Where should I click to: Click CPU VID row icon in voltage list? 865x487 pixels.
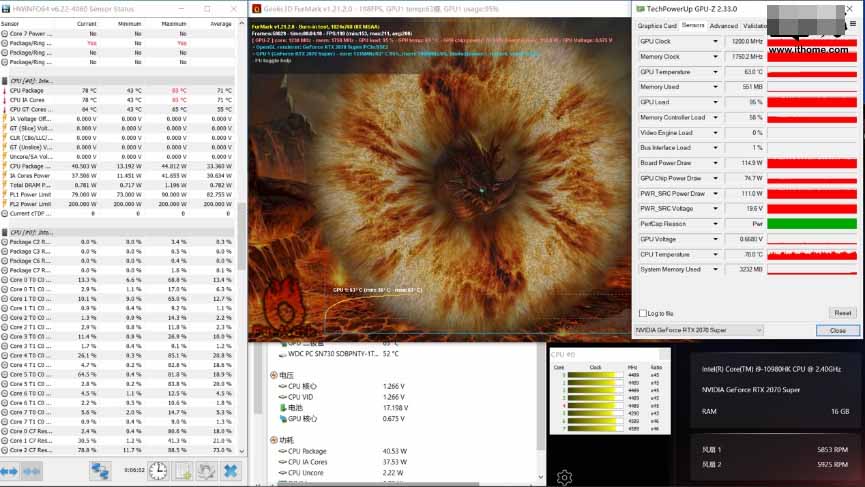pyautogui.click(x=283, y=397)
